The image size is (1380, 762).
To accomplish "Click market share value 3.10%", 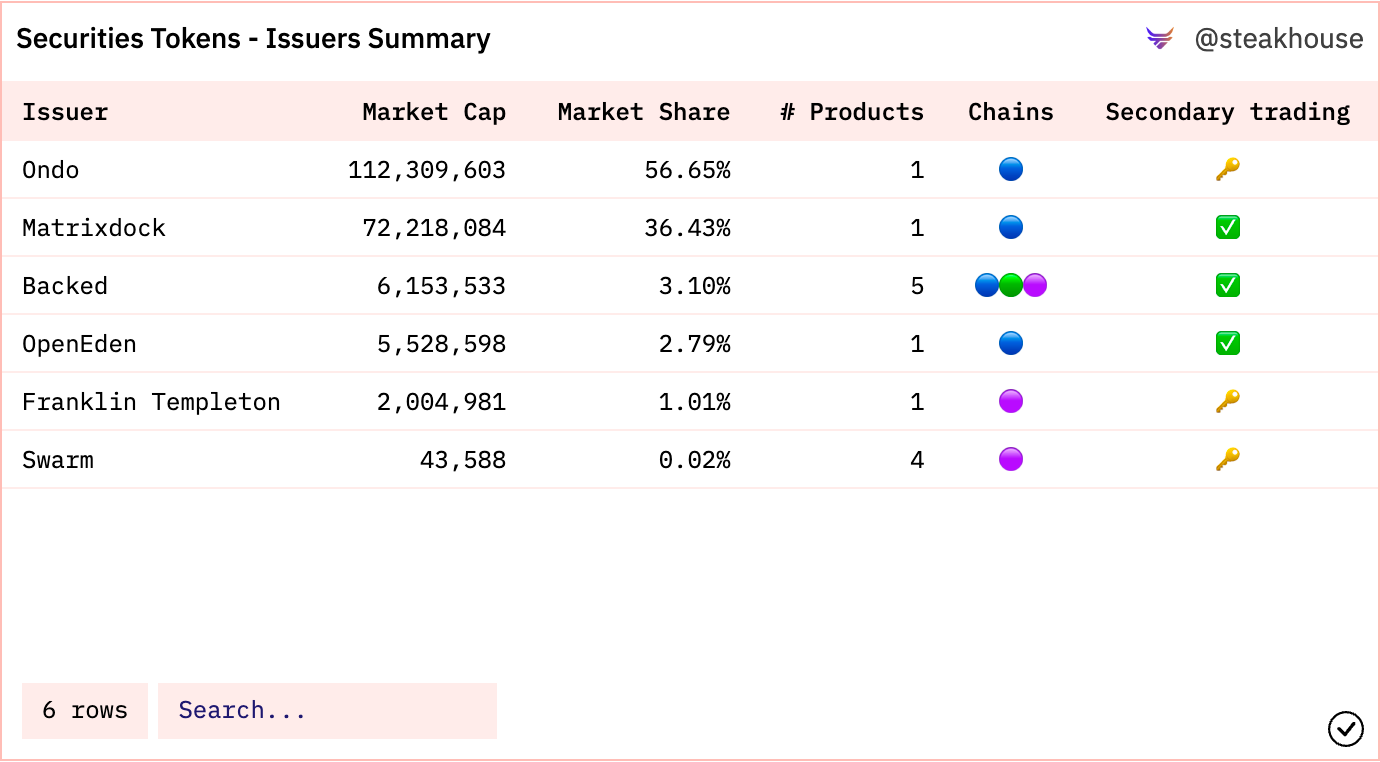I will 694,286.
